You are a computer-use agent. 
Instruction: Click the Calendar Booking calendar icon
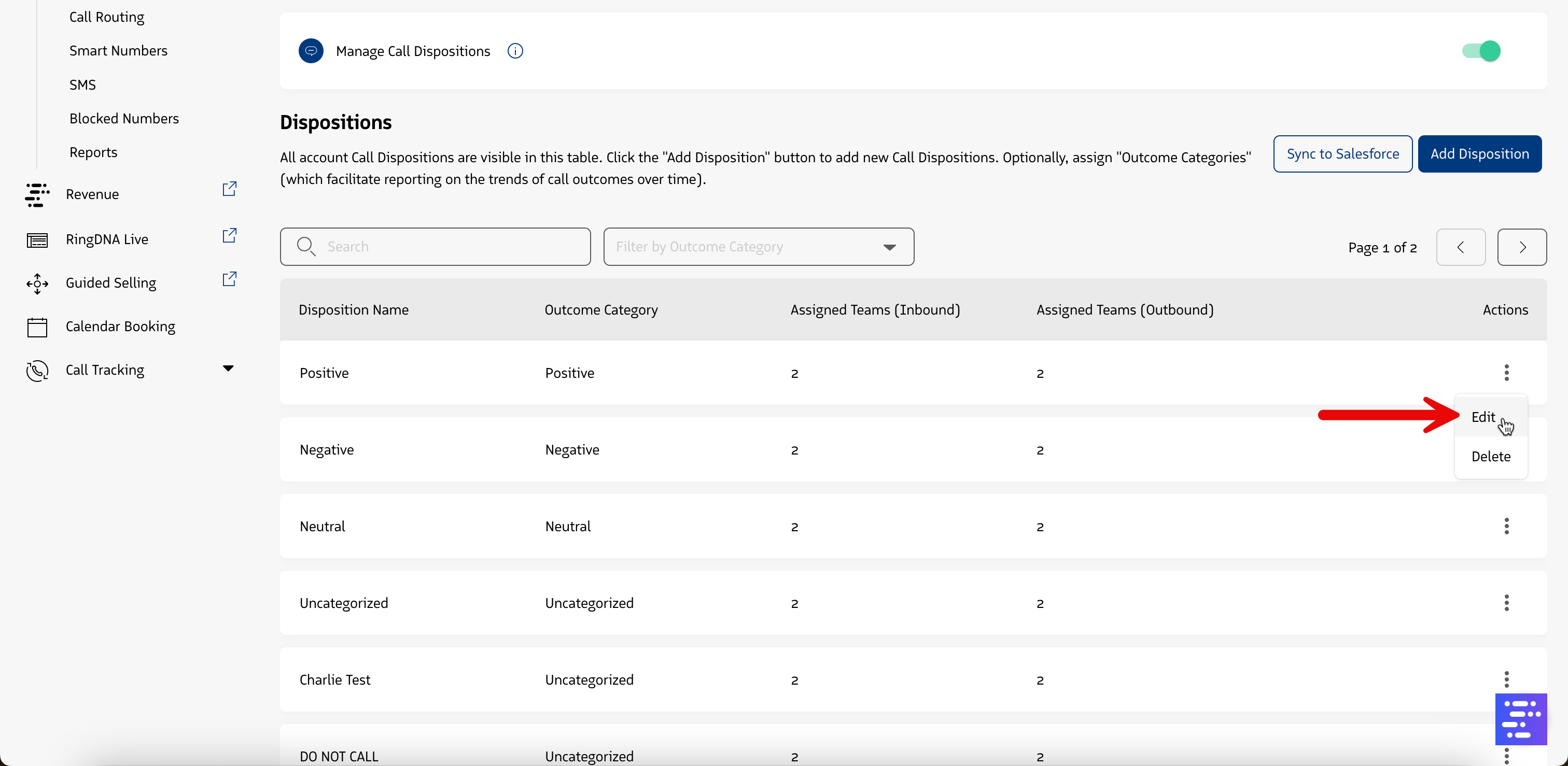coord(37,327)
